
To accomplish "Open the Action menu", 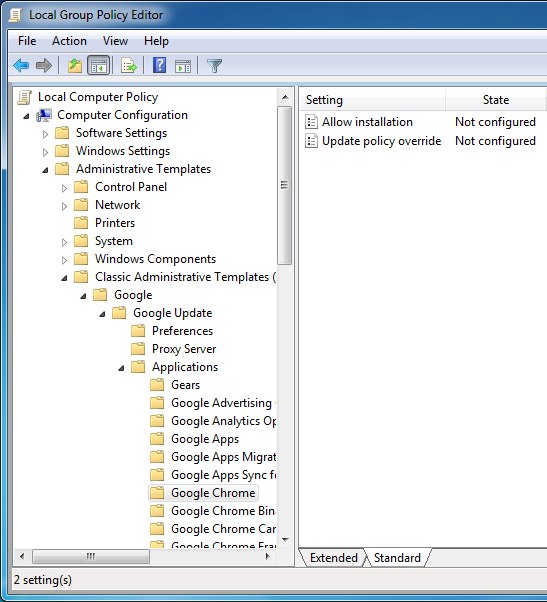I will 69,41.
